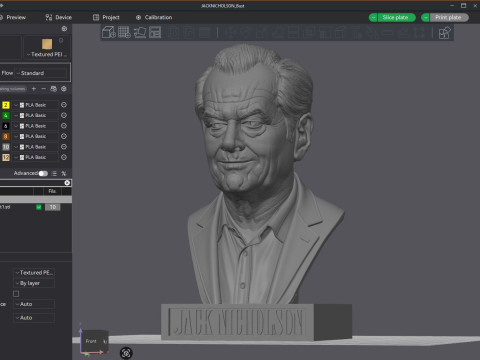Open the By layer print sequence dropdown
Viewport: 480px width, 360px height.
coord(34,283)
